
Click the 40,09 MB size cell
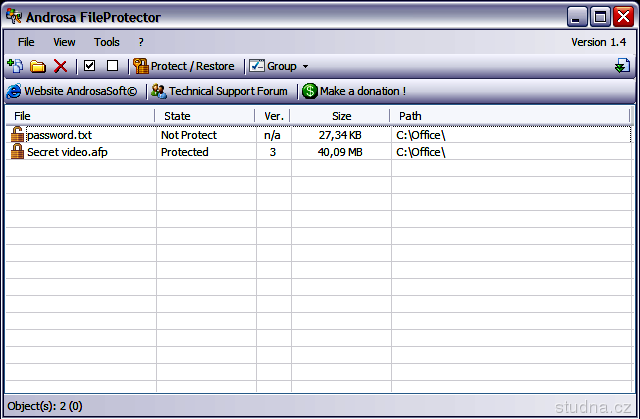340,152
